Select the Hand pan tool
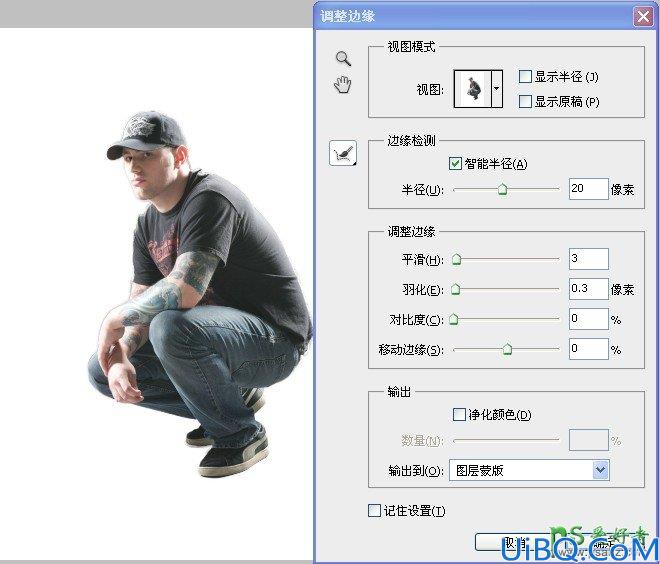Viewport: 660px width, 564px height. point(343,85)
